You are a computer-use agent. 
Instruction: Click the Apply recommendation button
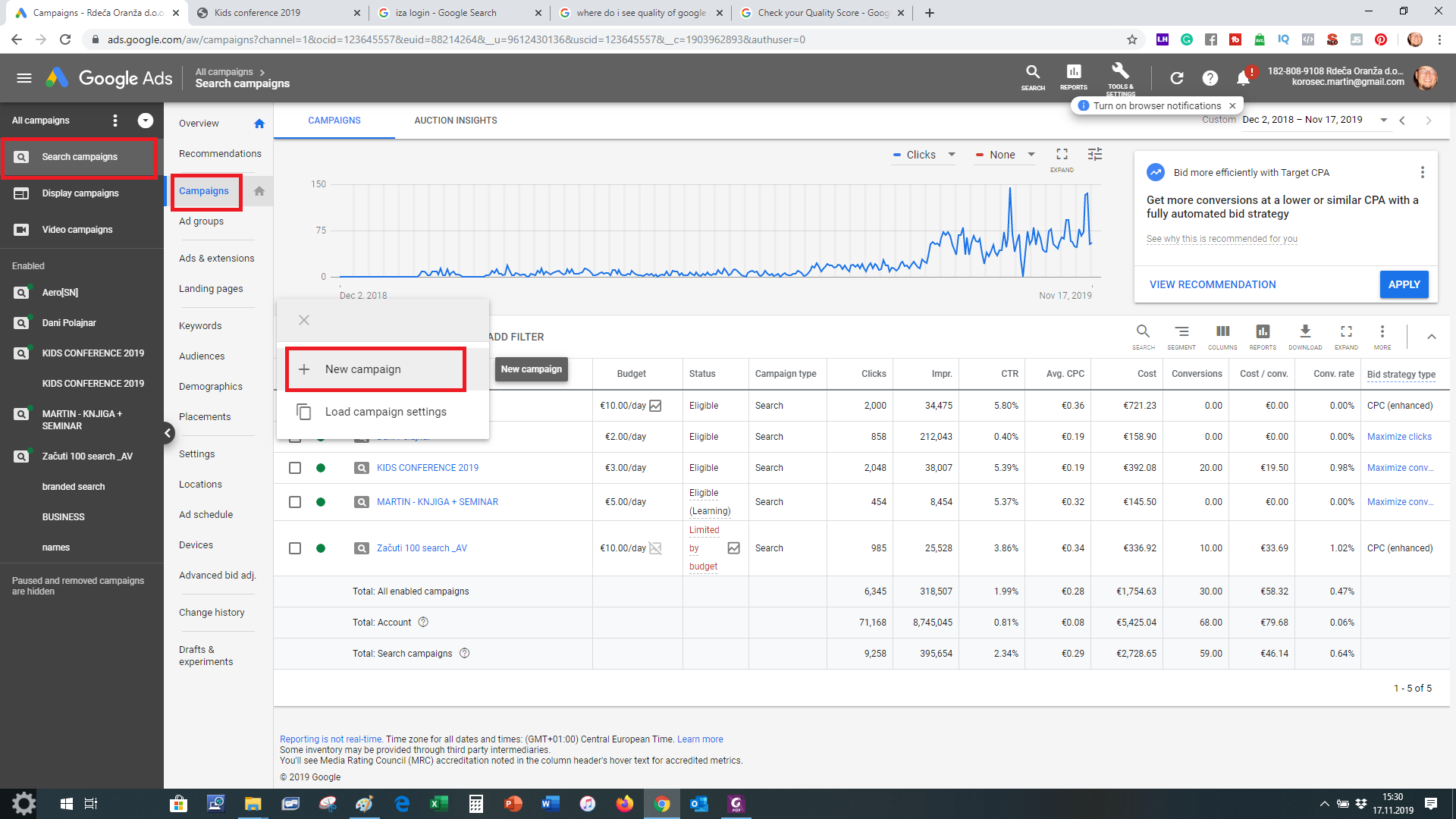tap(1404, 284)
